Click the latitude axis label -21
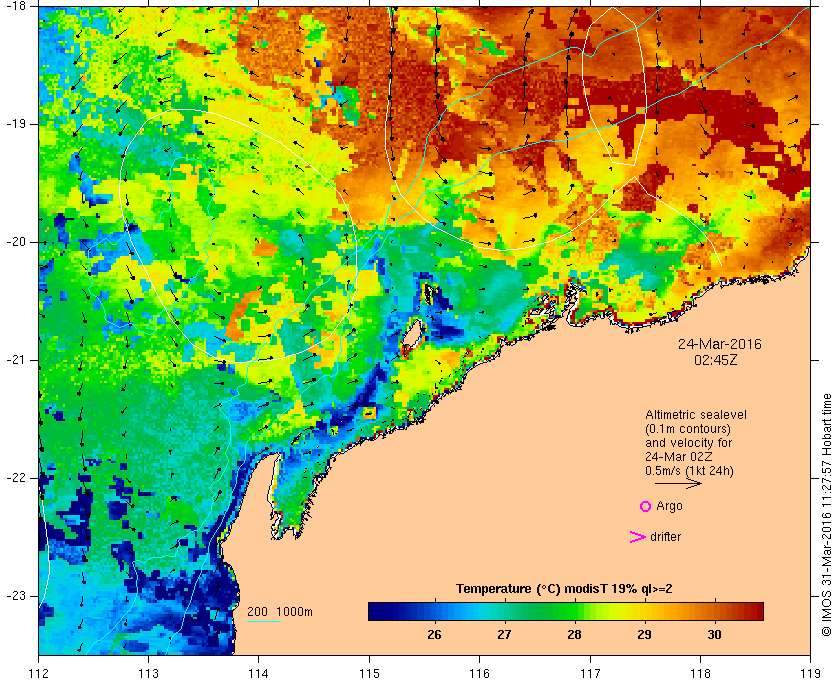Screen dimensions: 840x680 tap(15, 360)
